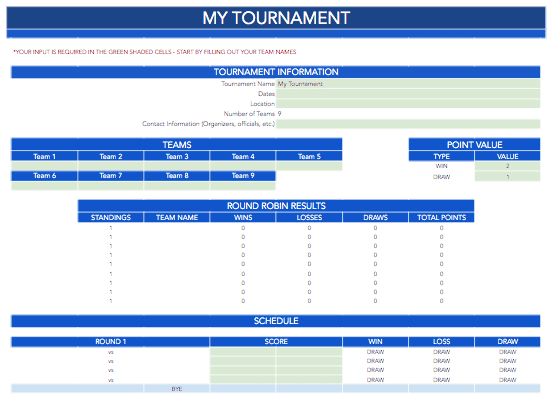Click the VALUE column header

click(507, 157)
